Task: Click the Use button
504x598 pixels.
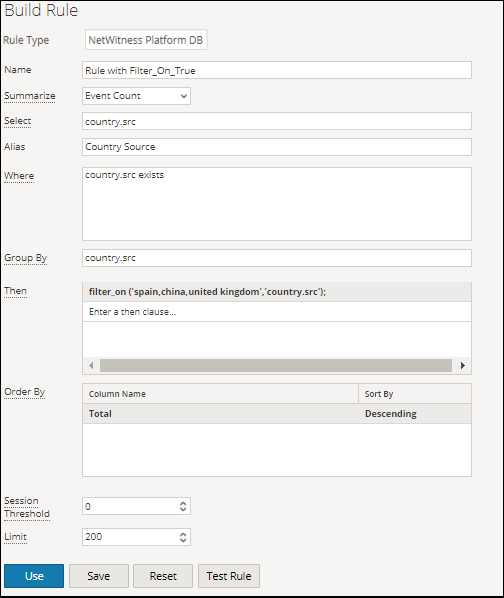Action: [34, 576]
